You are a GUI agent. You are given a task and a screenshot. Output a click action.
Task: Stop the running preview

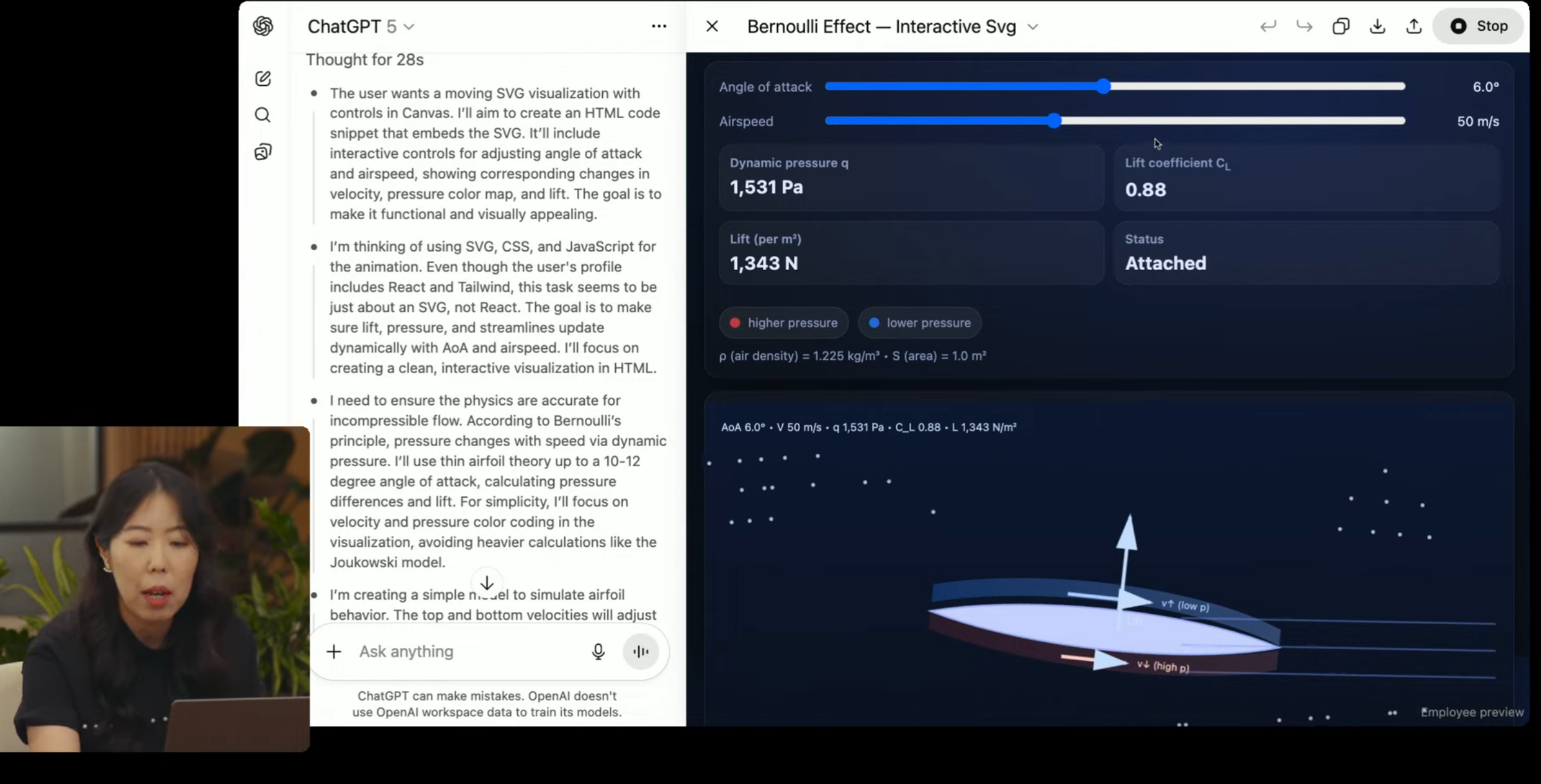[x=1479, y=26]
